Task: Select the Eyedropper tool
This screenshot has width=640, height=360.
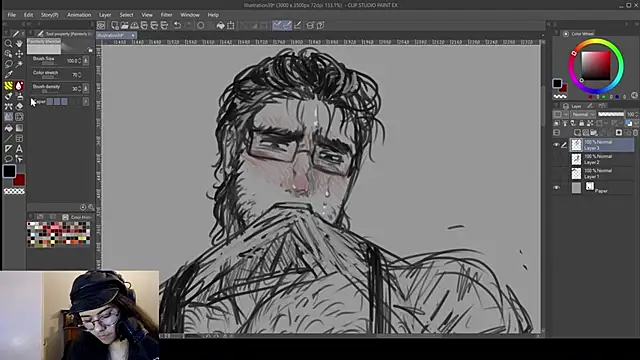Action: pyautogui.click(x=8, y=75)
